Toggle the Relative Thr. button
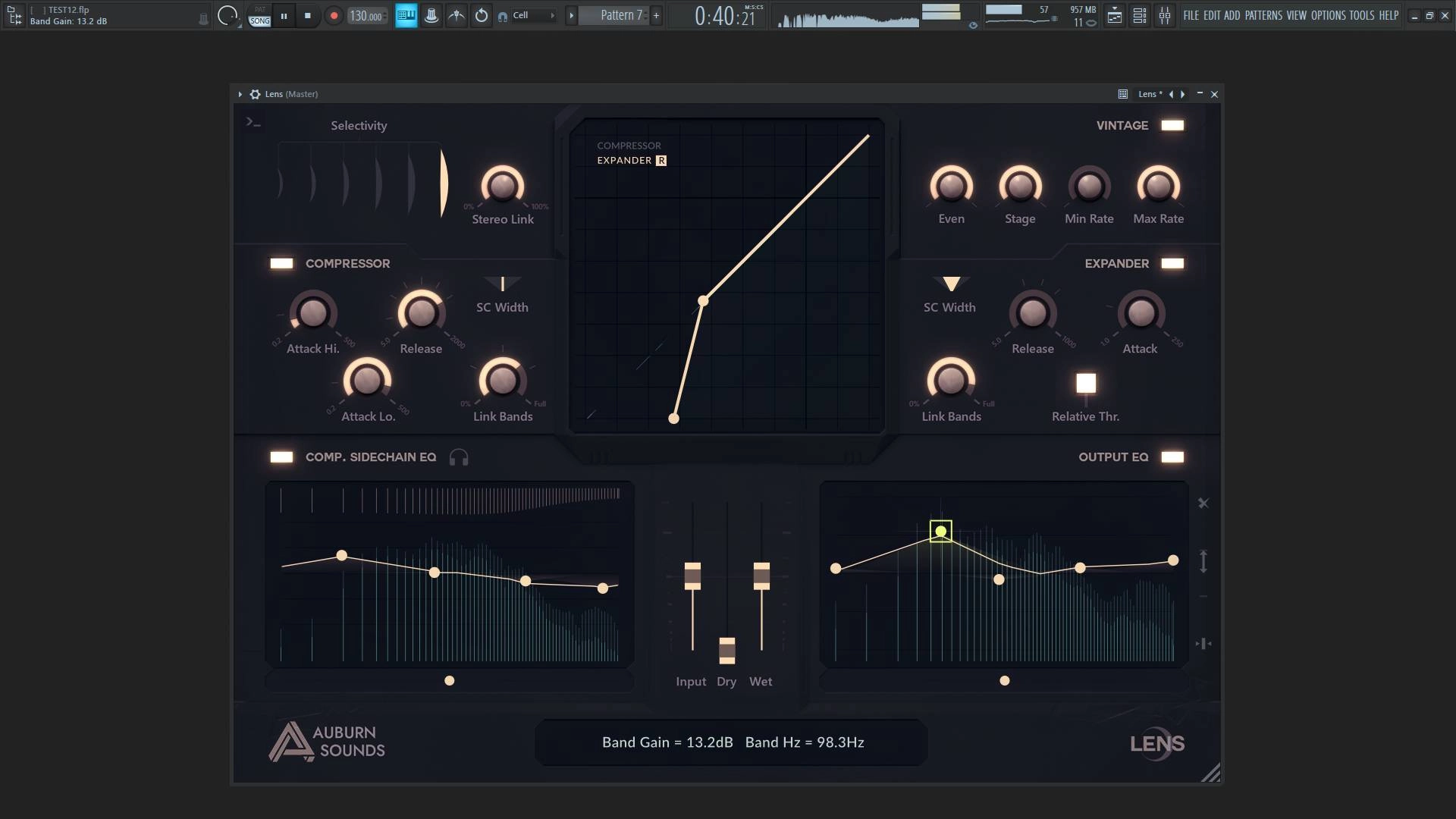Screen dimensions: 1456x819 tap(1086, 383)
